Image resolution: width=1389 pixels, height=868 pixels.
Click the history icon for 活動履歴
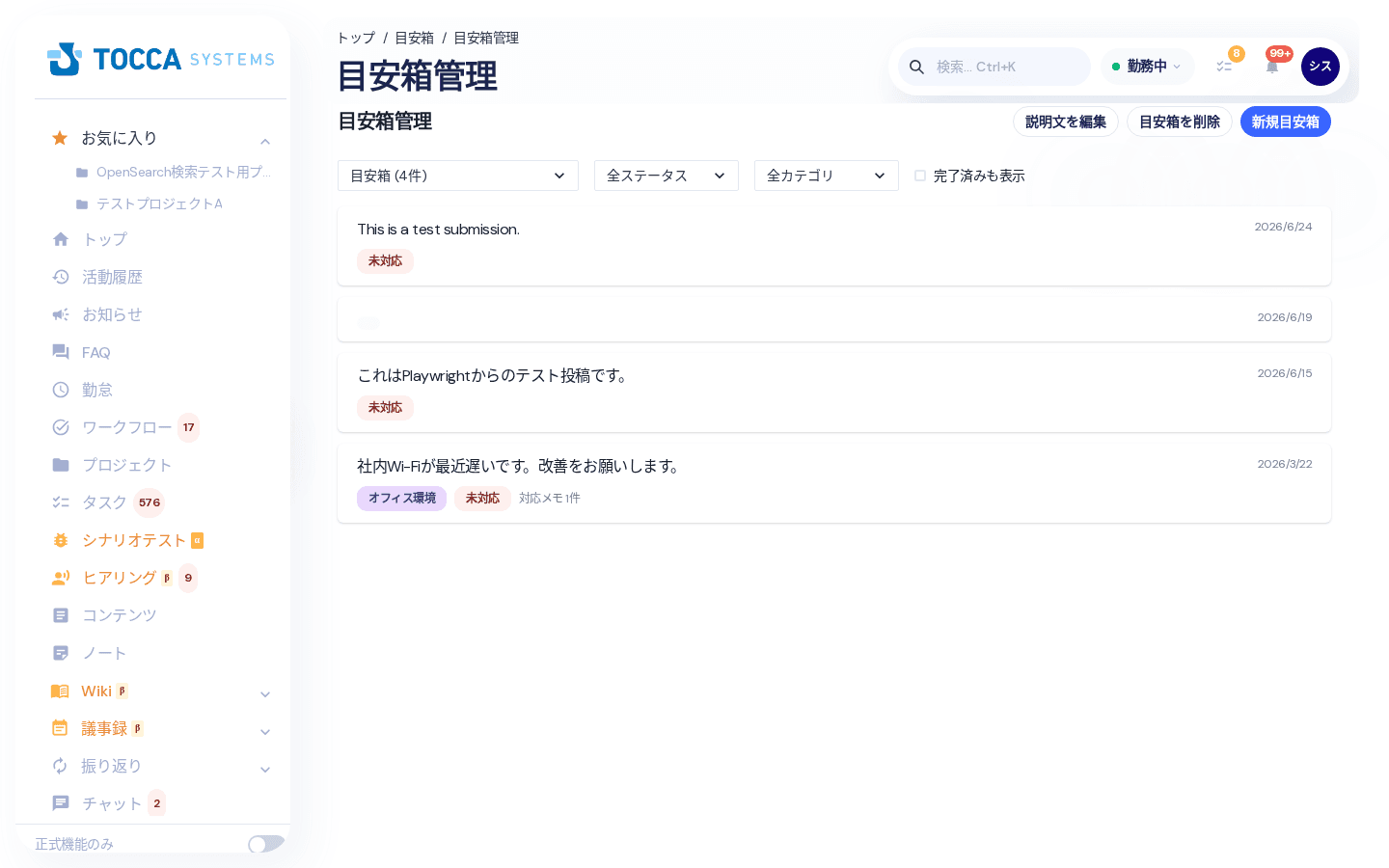[x=61, y=277]
